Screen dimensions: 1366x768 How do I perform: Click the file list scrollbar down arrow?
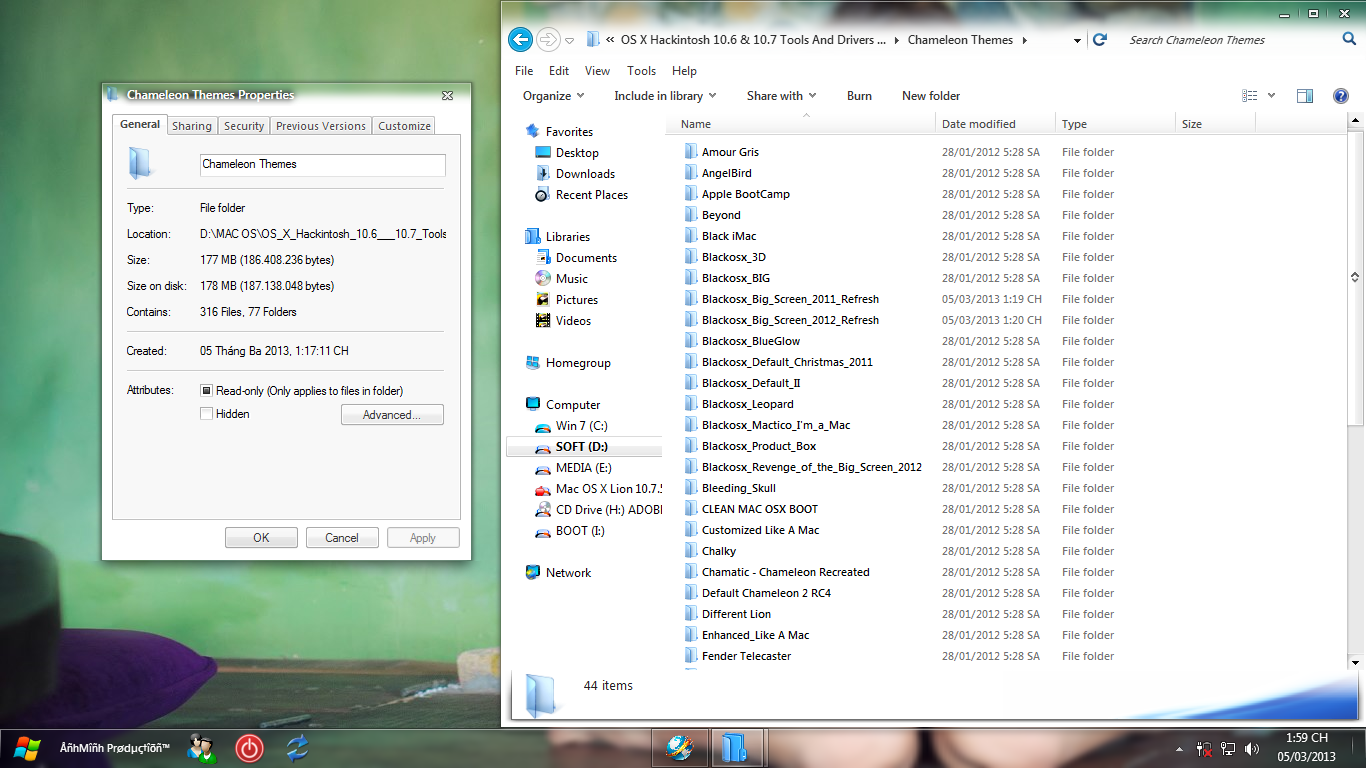click(1355, 662)
